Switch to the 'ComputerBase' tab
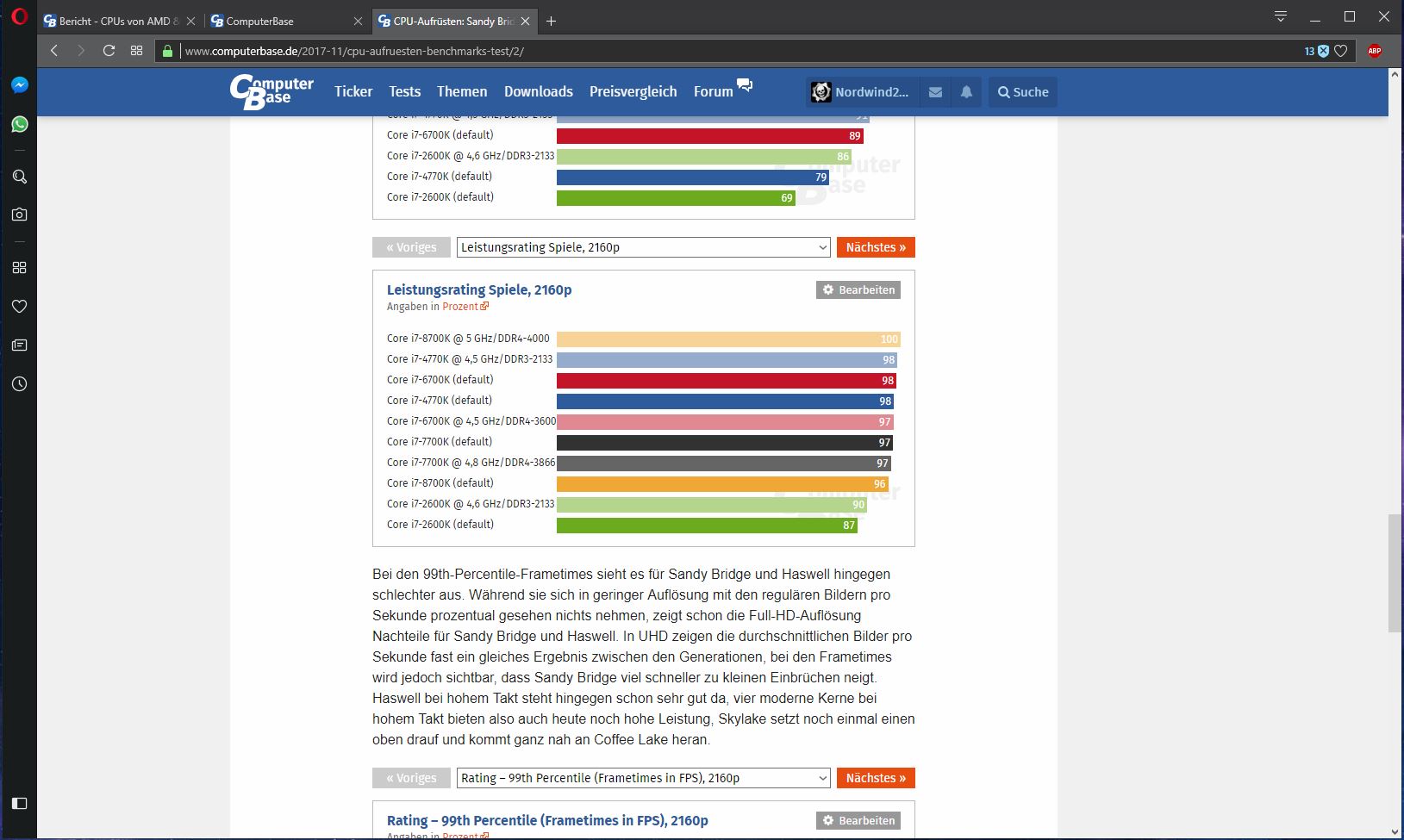The height and width of the screenshot is (840, 1404). (288, 22)
